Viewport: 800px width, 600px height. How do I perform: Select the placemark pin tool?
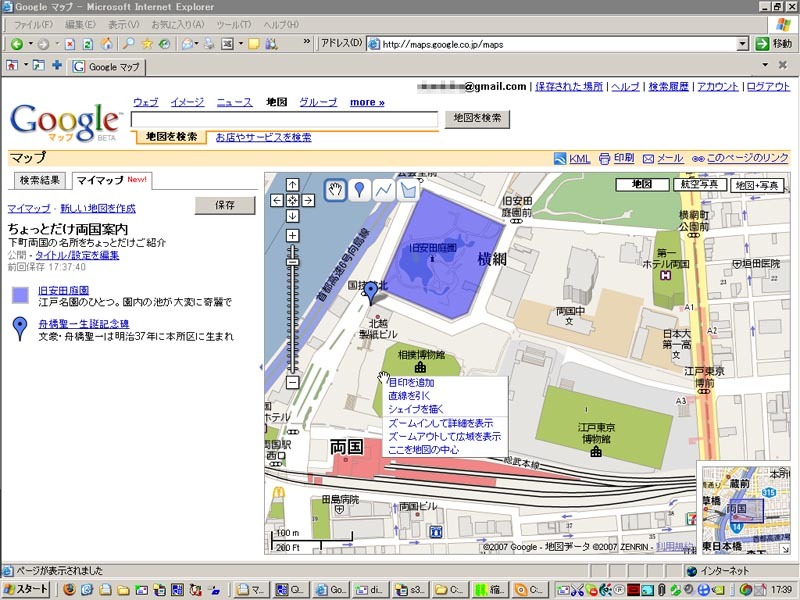click(359, 190)
